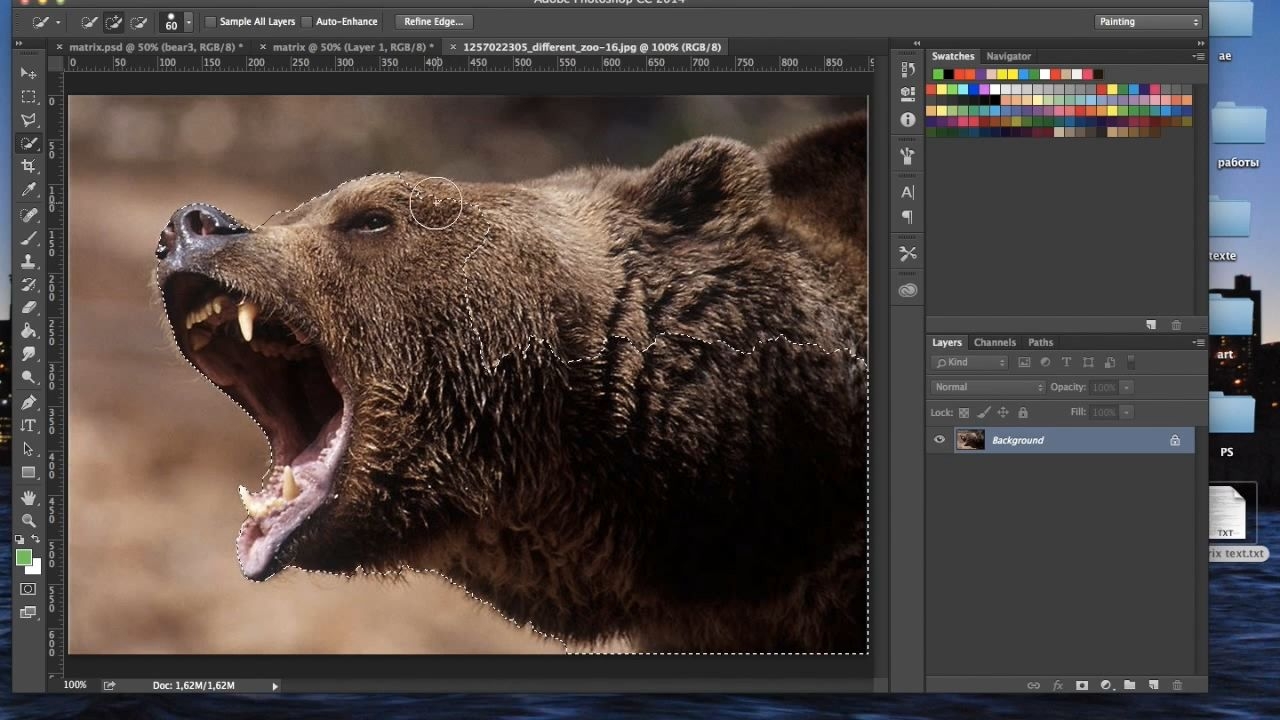Select the Swatches panel tab
The height and width of the screenshot is (720, 1280).
tap(953, 56)
